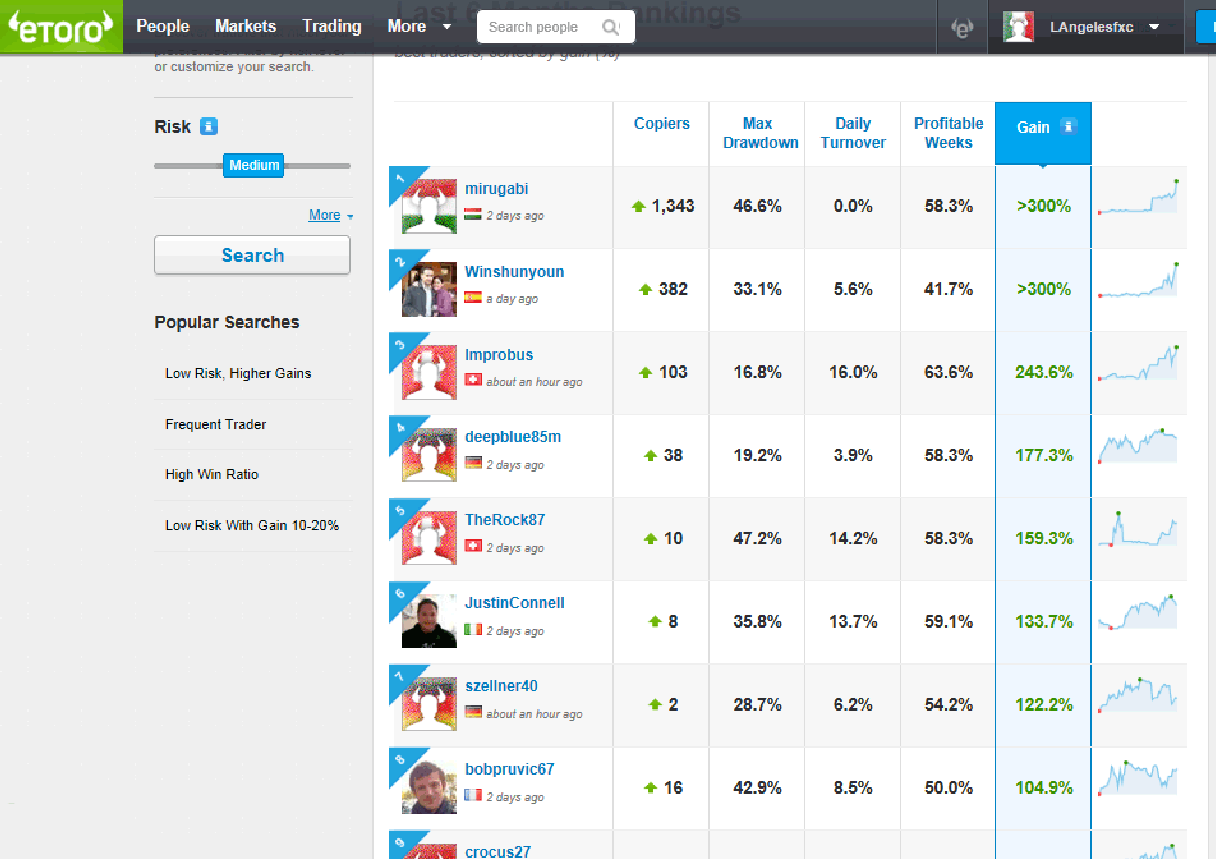
Task: Click TheRock87 max drawdown 47.2%
Action: coord(758,538)
